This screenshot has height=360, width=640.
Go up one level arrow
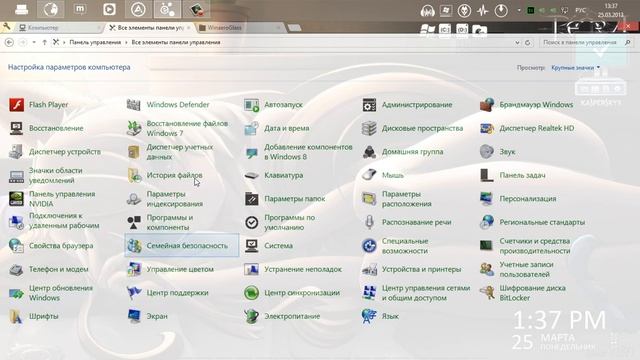(44, 42)
